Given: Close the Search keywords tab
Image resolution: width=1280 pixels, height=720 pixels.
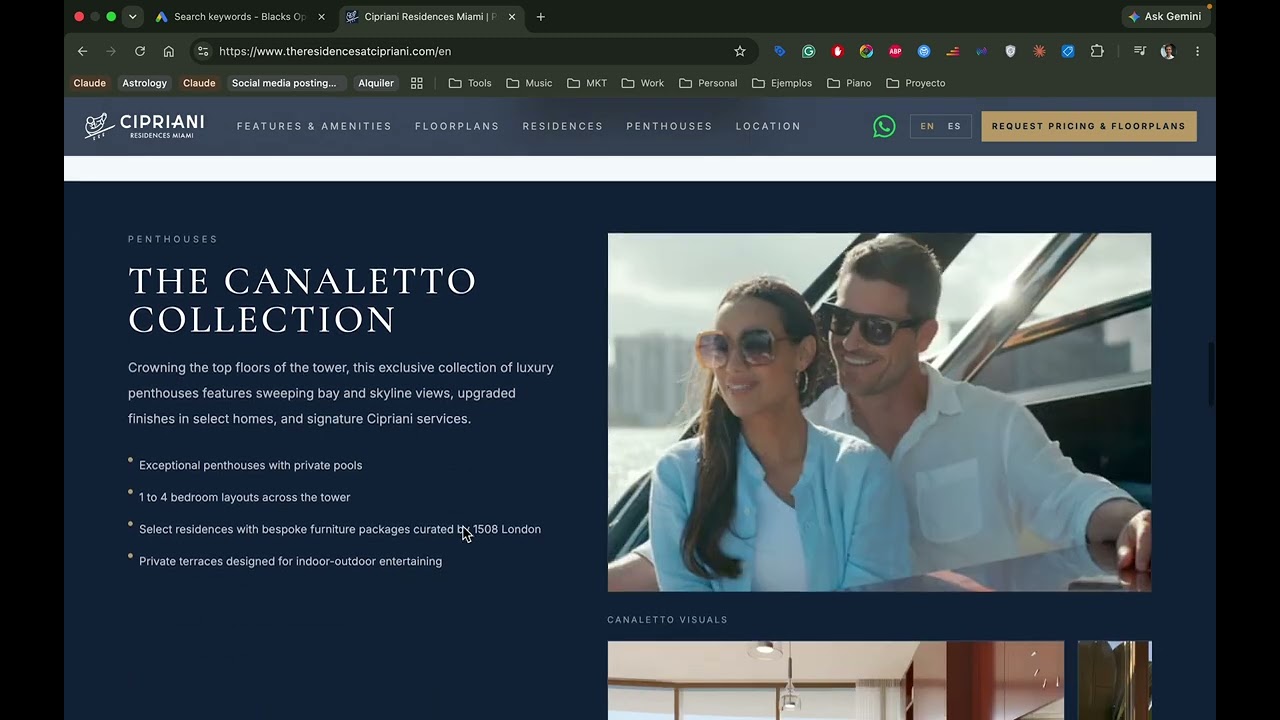Looking at the screenshot, I should pyautogui.click(x=321, y=17).
